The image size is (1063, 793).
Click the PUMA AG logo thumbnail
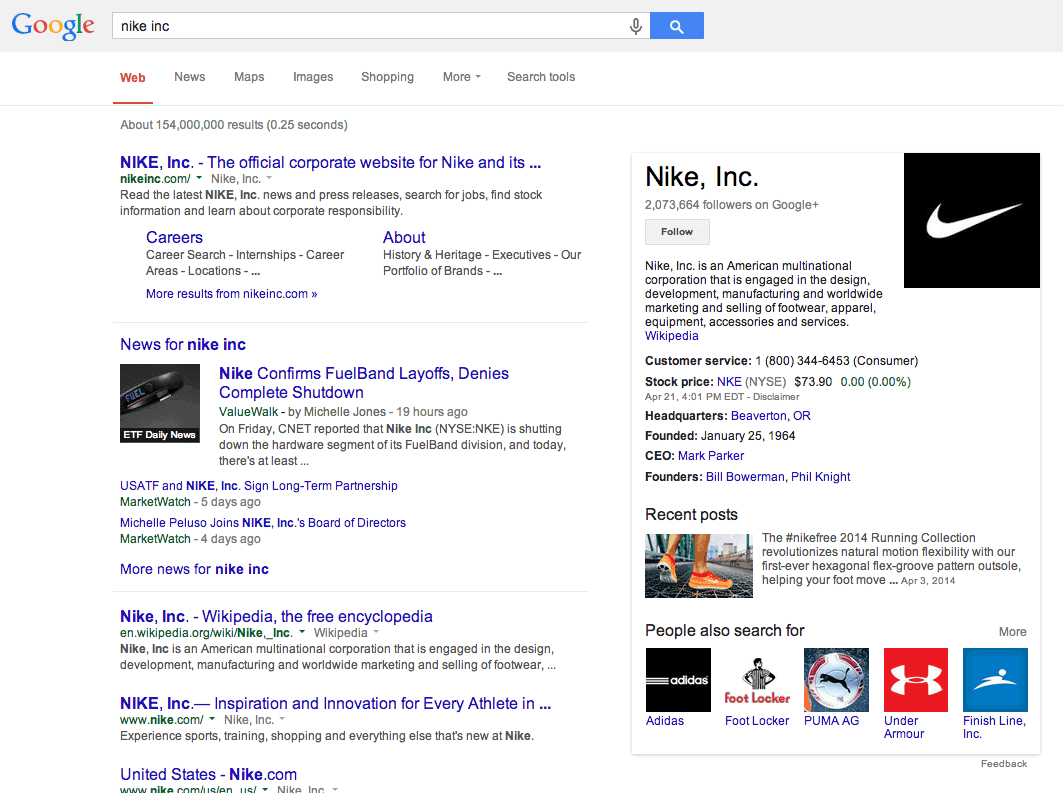(836, 679)
